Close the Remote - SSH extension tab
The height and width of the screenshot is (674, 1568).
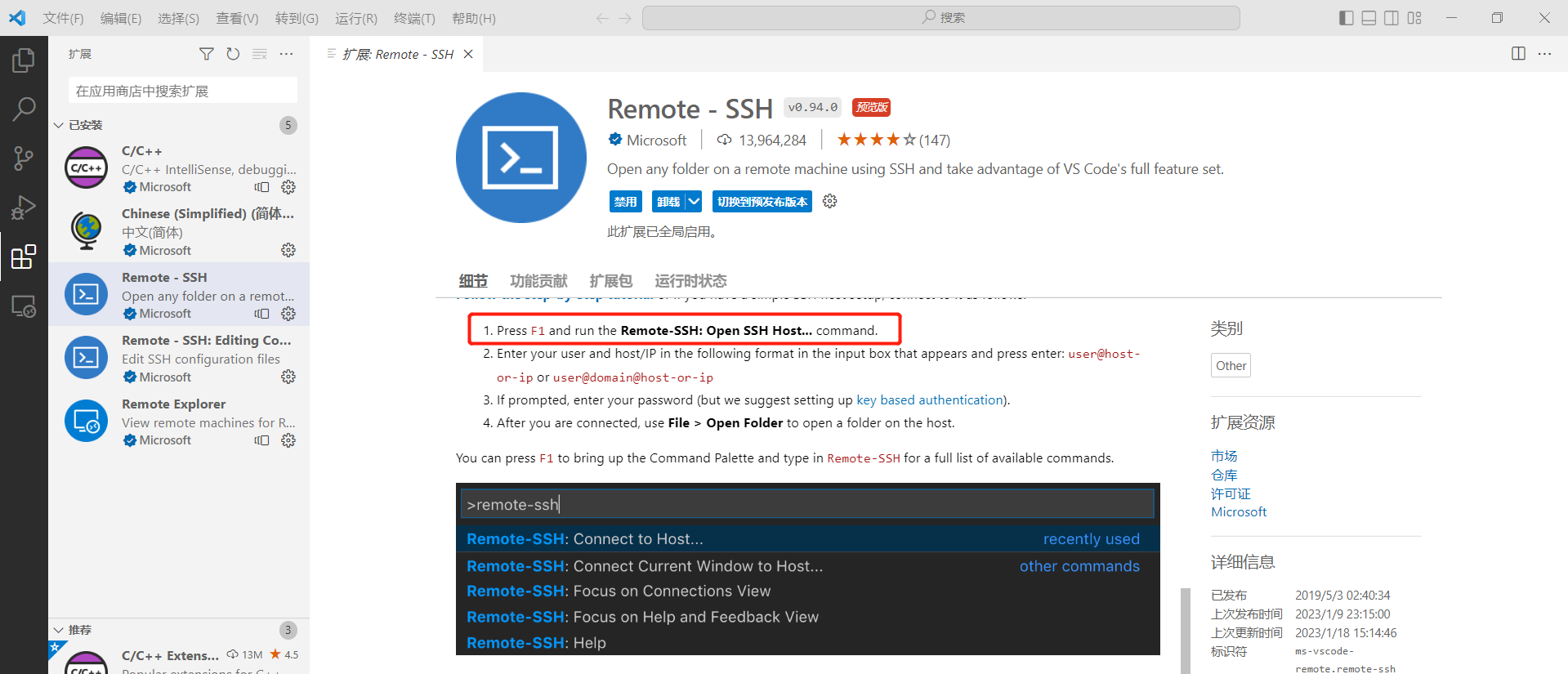pyautogui.click(x=468, y=54)
